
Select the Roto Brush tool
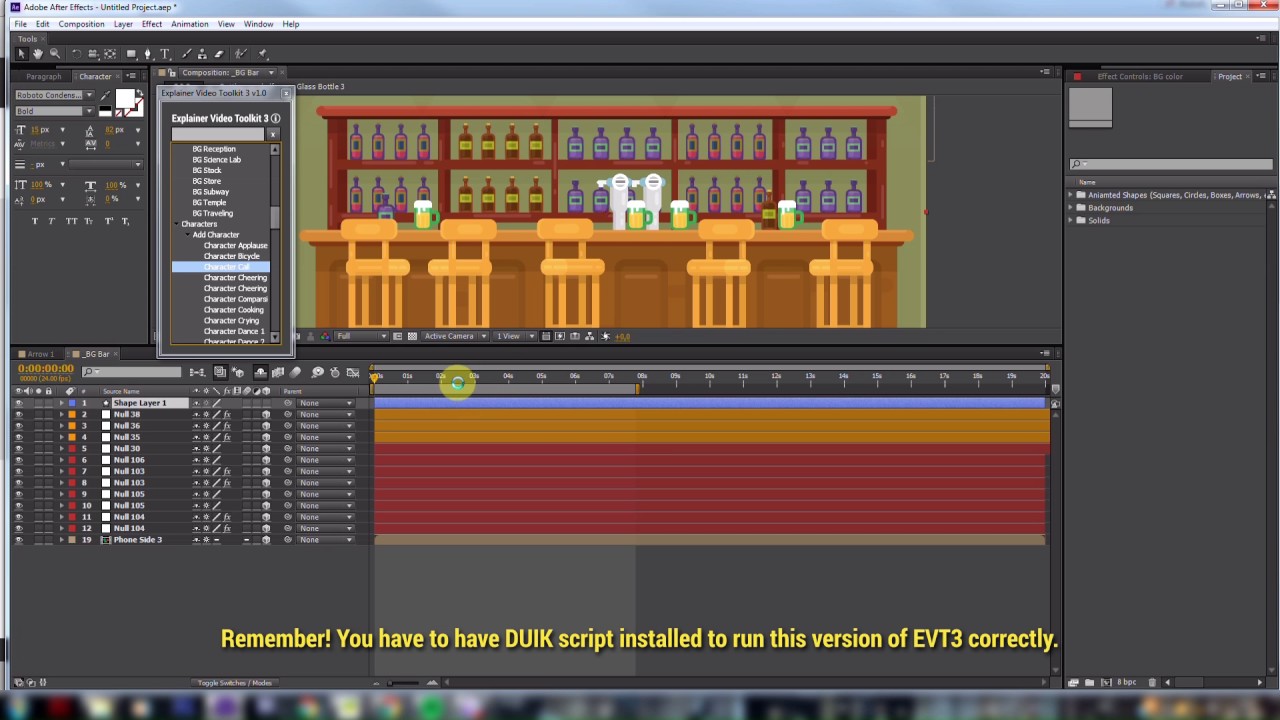tap(243, 54)
